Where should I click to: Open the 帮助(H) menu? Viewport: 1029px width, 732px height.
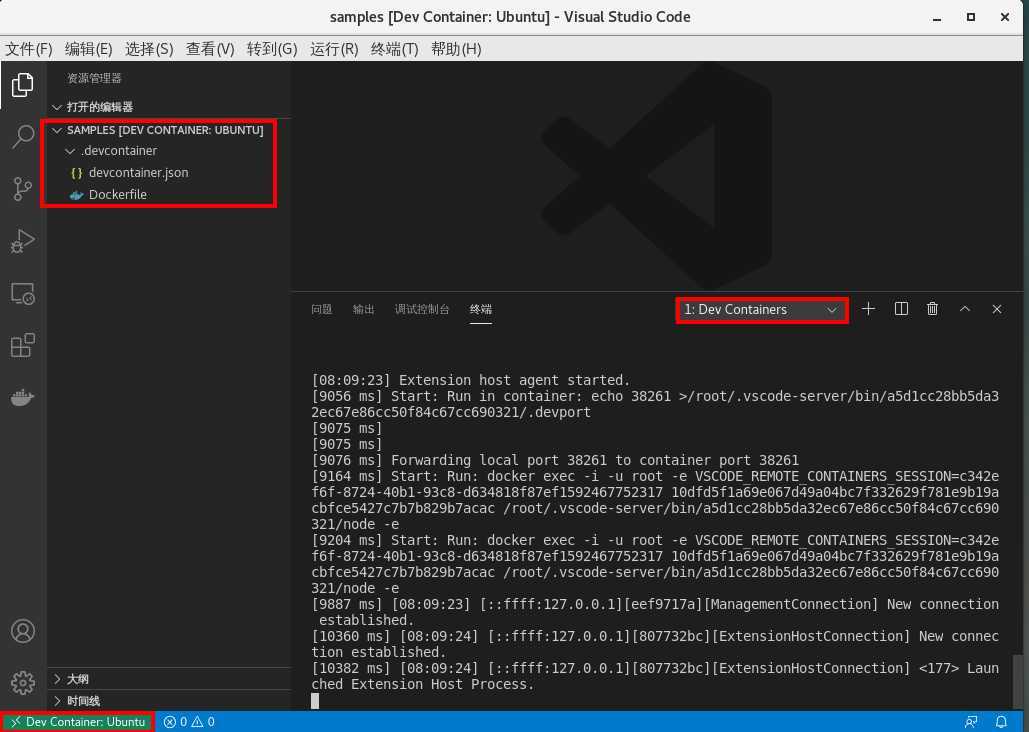tap(456, 49)
